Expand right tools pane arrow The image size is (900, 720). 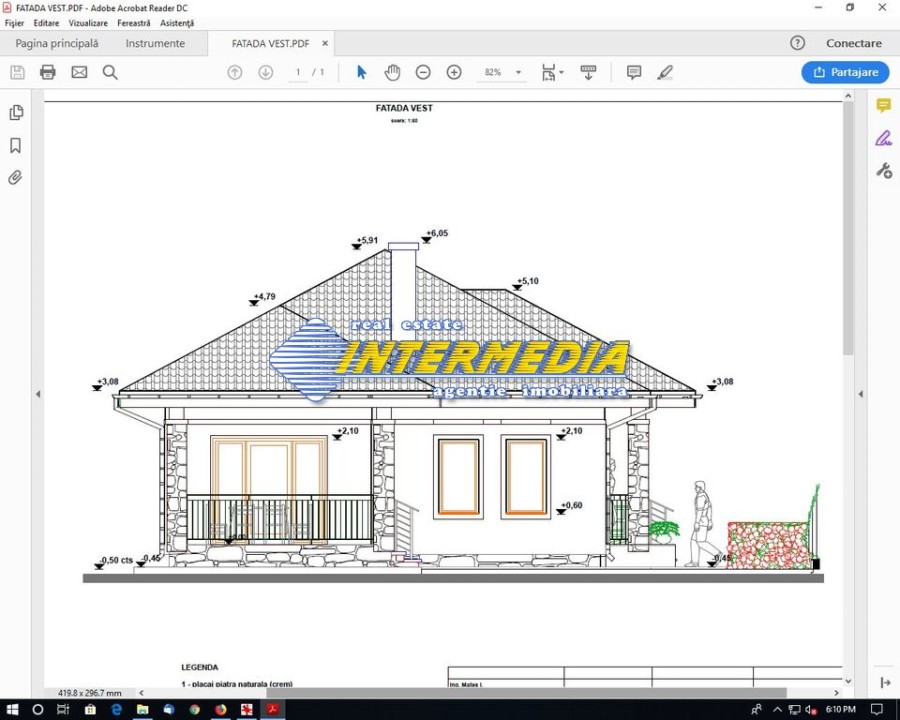pos(860,394)
